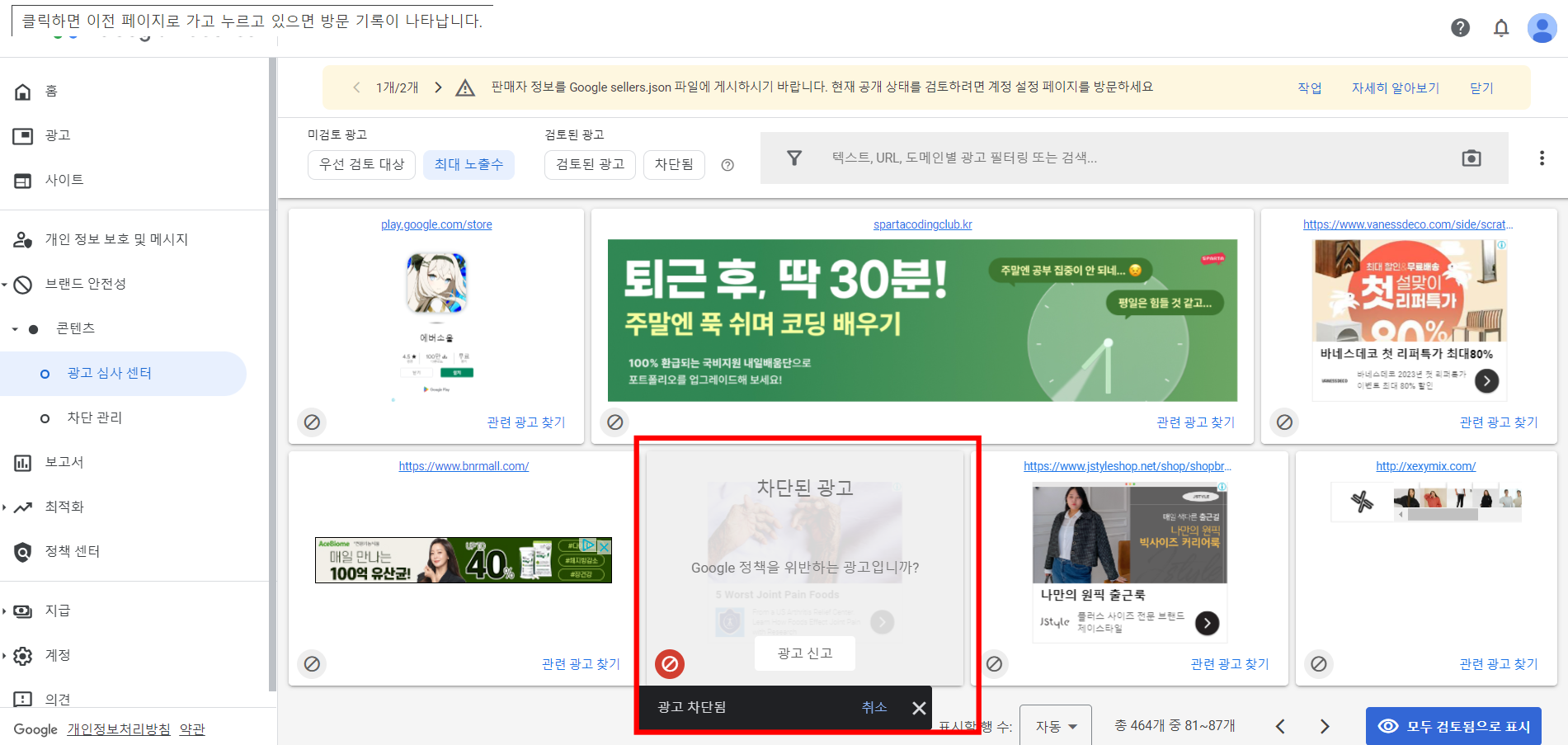Open 약관 link in footer

click(x=192, y=729)
